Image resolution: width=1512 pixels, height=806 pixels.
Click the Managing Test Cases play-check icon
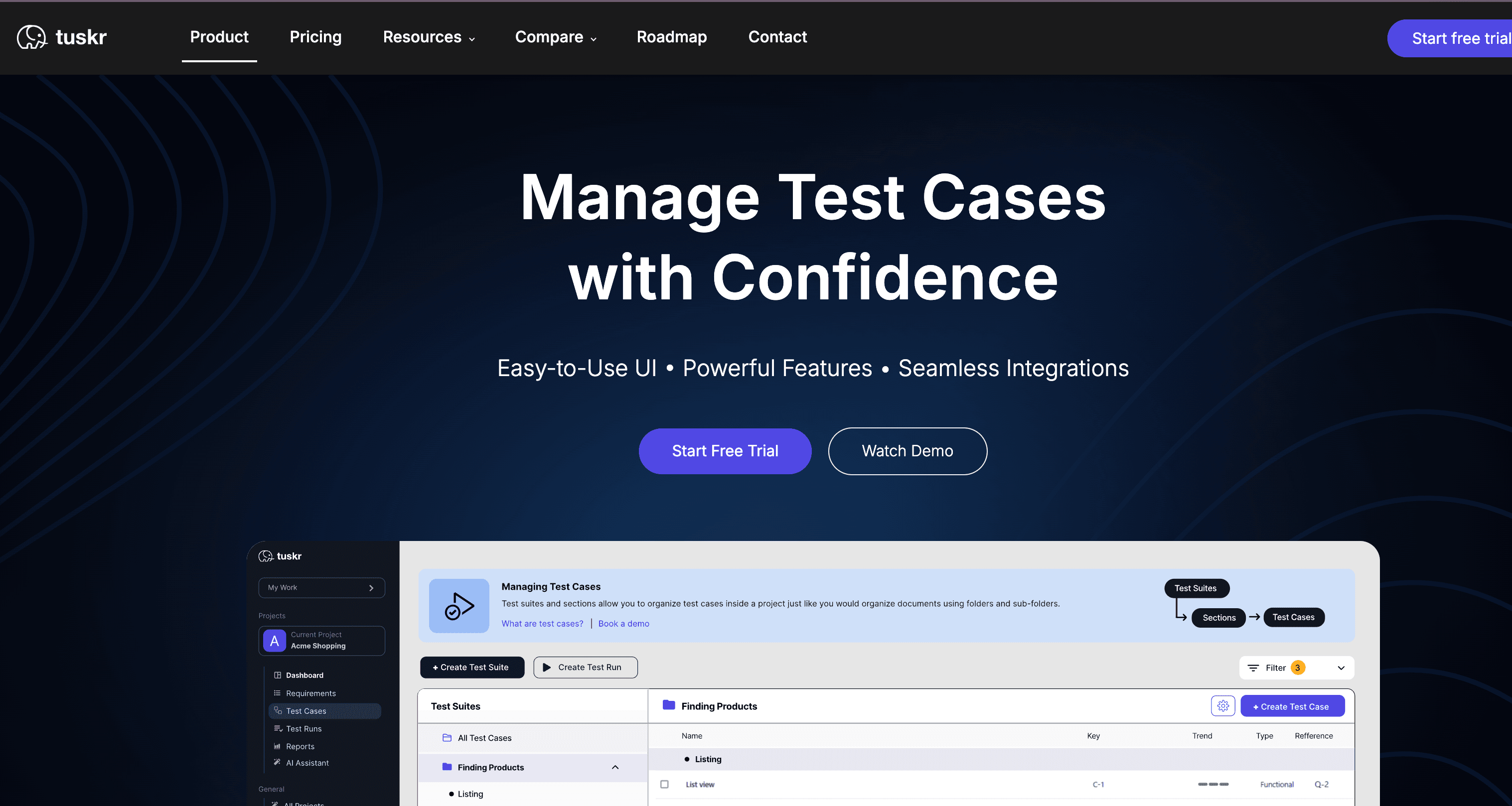459,606
